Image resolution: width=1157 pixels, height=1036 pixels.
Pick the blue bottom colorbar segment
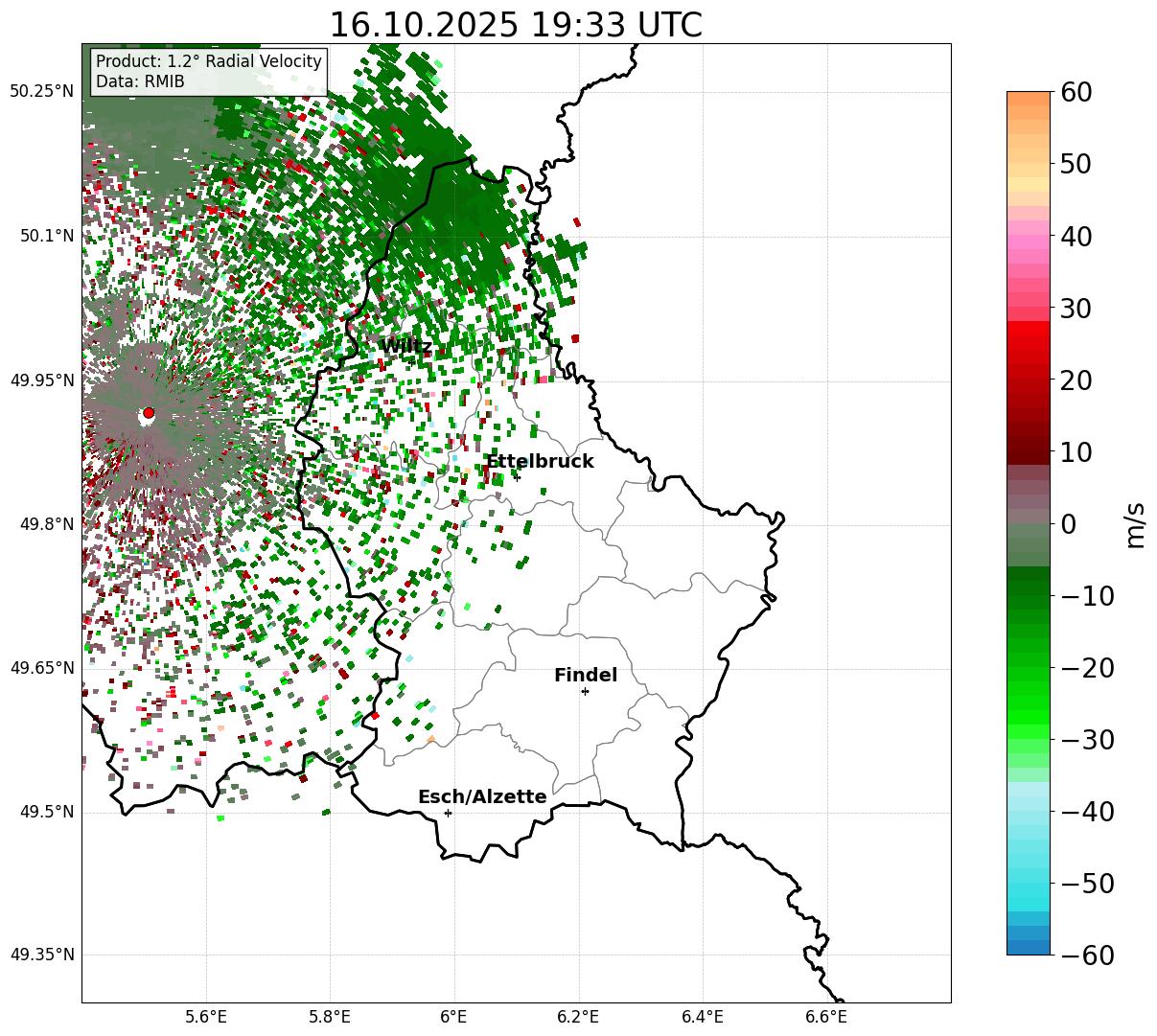coord(1029,947)
